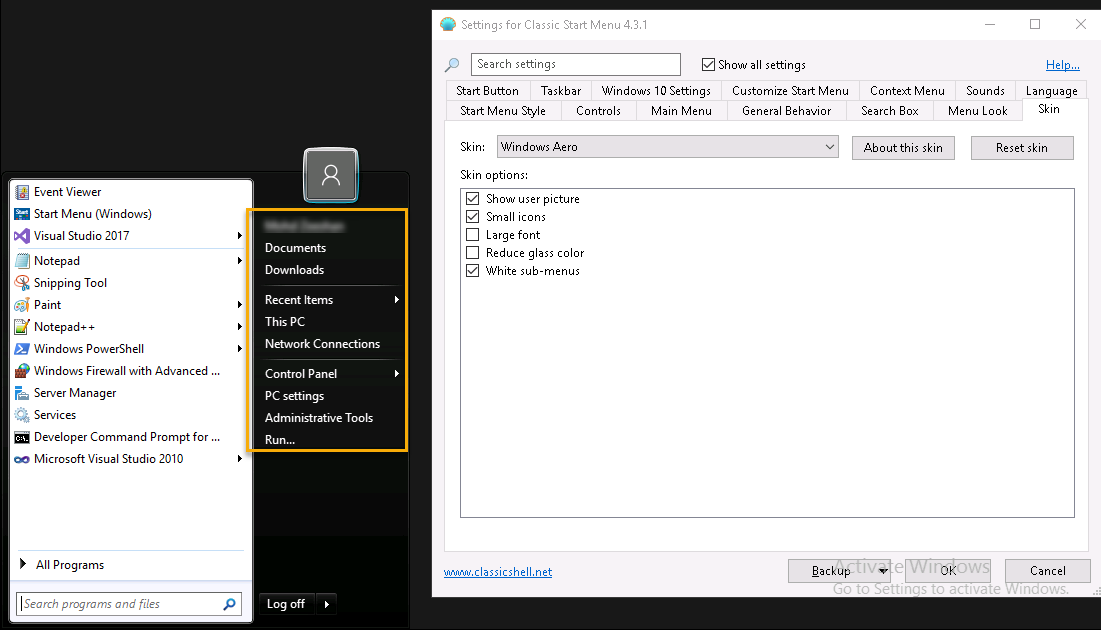Click the Microsoft Visual Studio 2010 icon
The height and width of the screenshot is (630, 1101).
(22, 459)
